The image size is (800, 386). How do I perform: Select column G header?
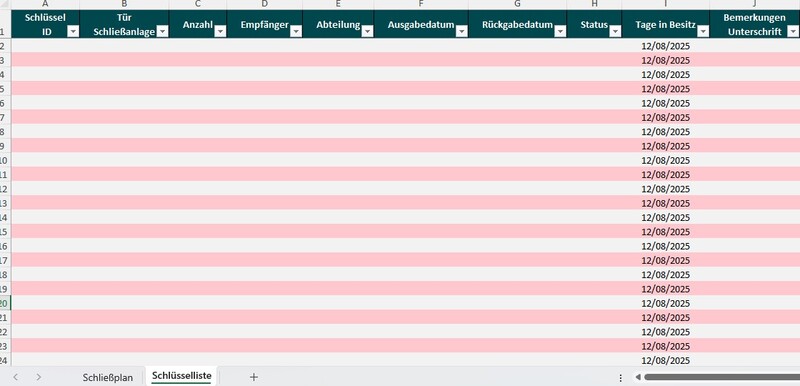click(x=517, y=4)
